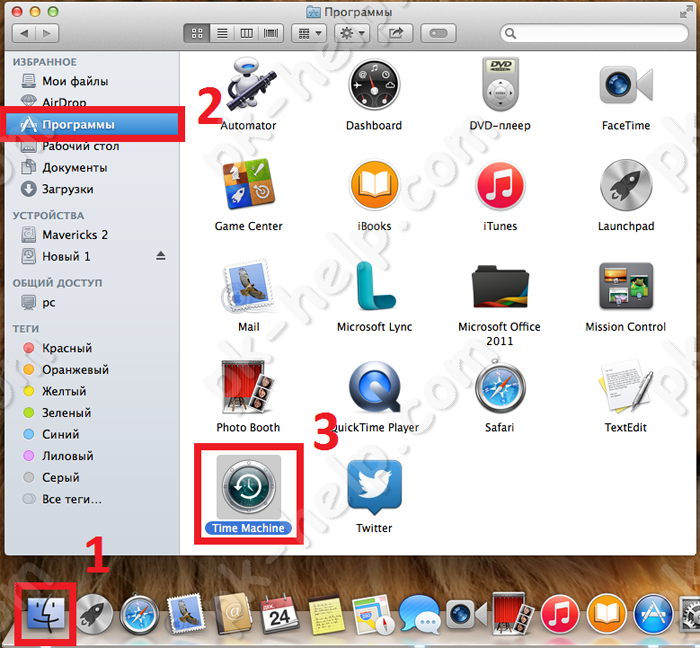Open Notes in the Dock
700x648 pixels.
tap(327, 615)
